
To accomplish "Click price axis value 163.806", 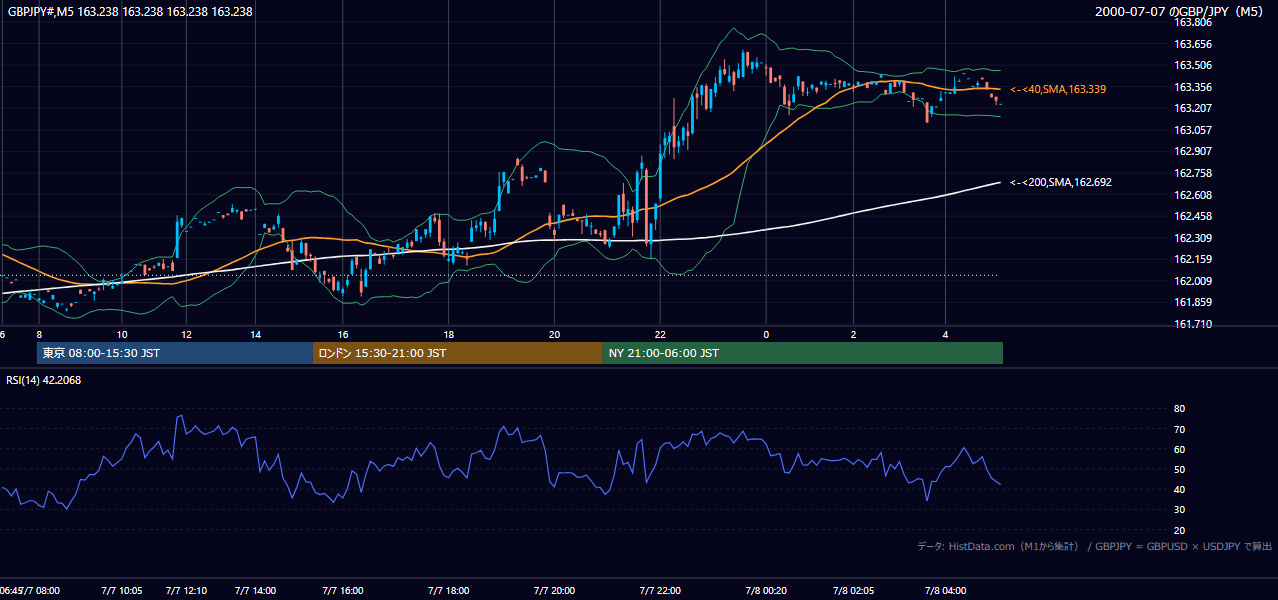I will pos(1194,22).
